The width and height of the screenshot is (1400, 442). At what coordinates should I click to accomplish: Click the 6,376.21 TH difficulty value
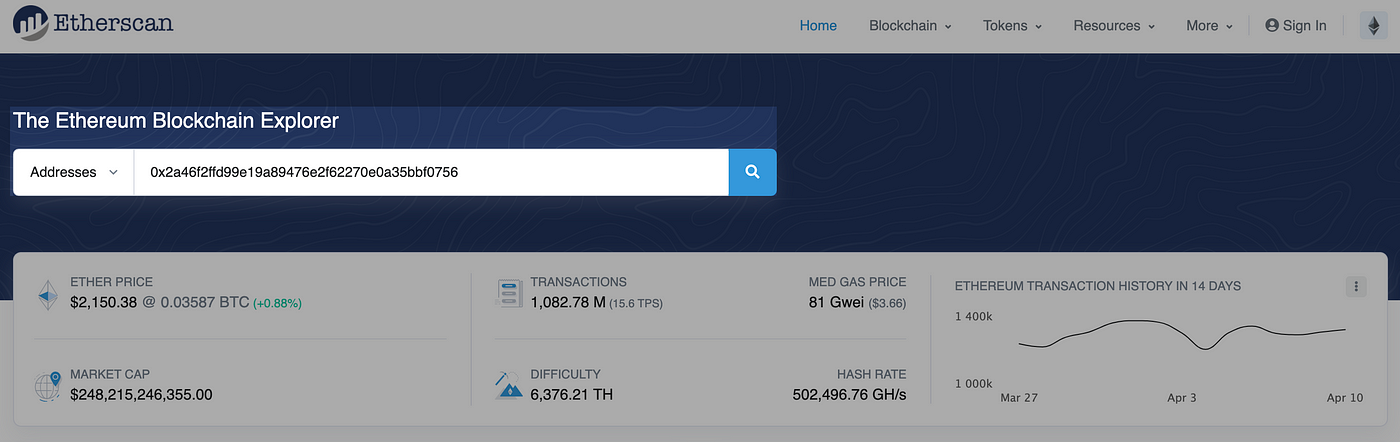click(571, 394)
